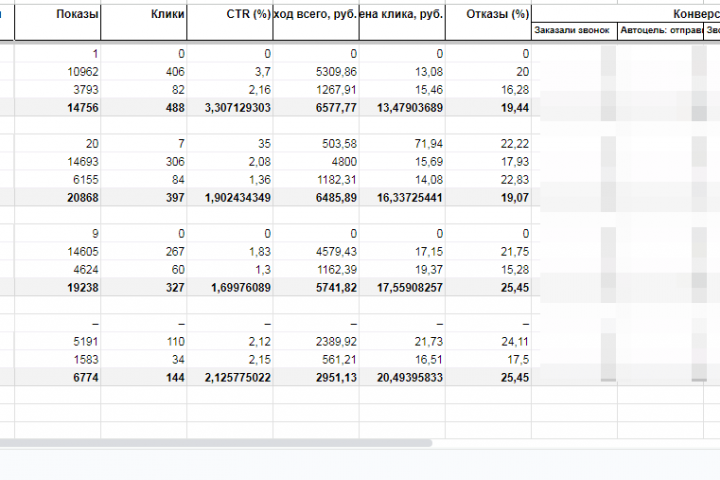
Task: Select total cell 6774
Action: (x=57, y=378)
